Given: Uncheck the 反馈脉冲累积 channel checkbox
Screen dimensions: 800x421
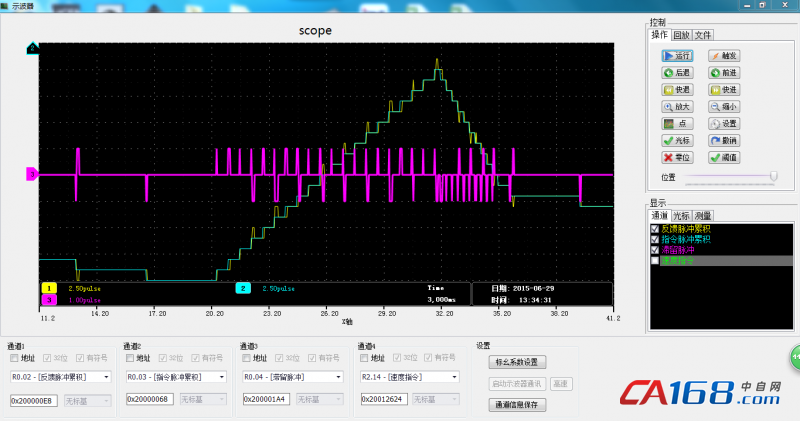Looking at the screenshot, I should pos(656,229).
